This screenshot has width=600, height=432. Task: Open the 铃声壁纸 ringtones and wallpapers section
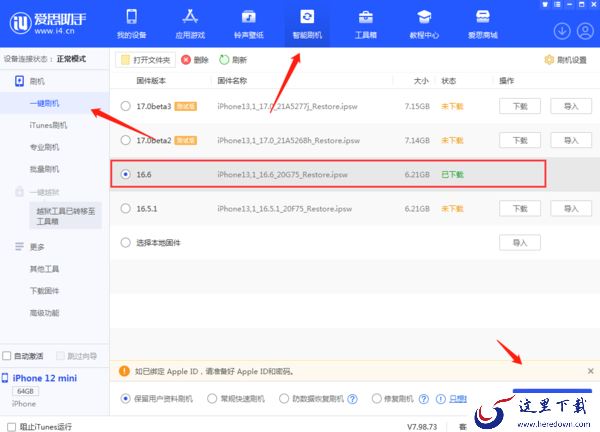(x=249, y=24)
